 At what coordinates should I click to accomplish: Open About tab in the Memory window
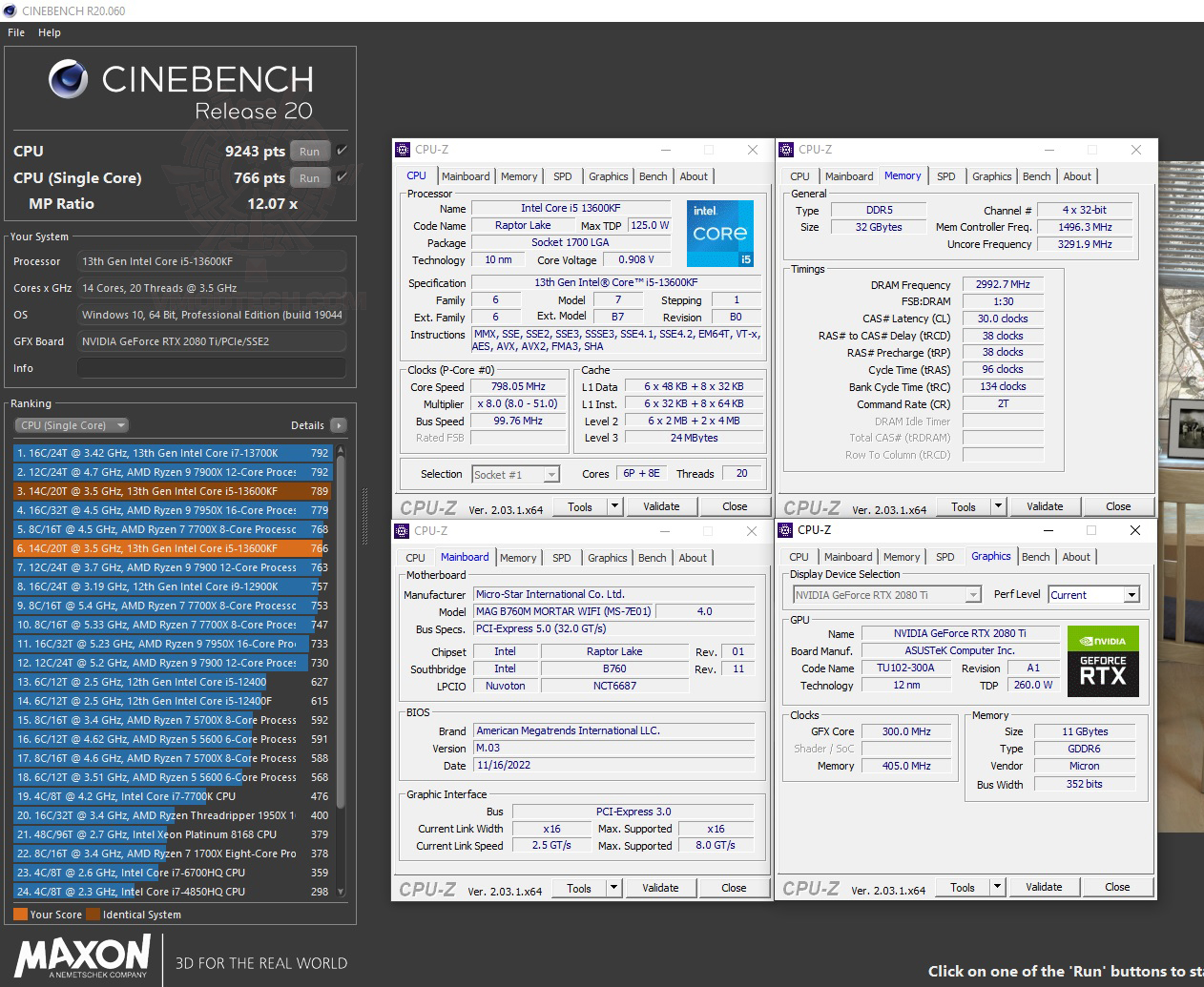(x=1077, y=176)
